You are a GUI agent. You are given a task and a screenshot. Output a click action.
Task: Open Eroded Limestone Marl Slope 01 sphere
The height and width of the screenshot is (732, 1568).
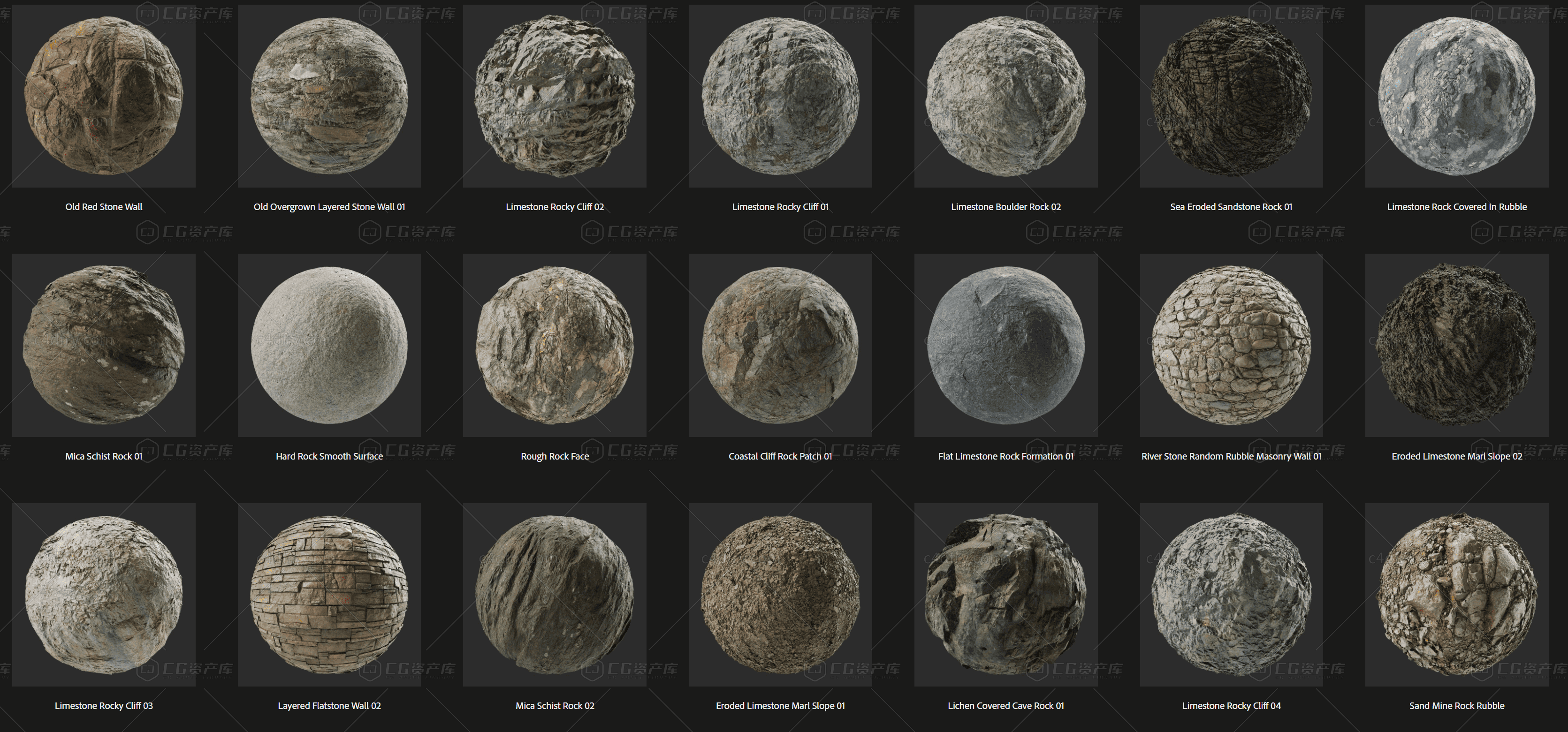click(x=780, y=595)
